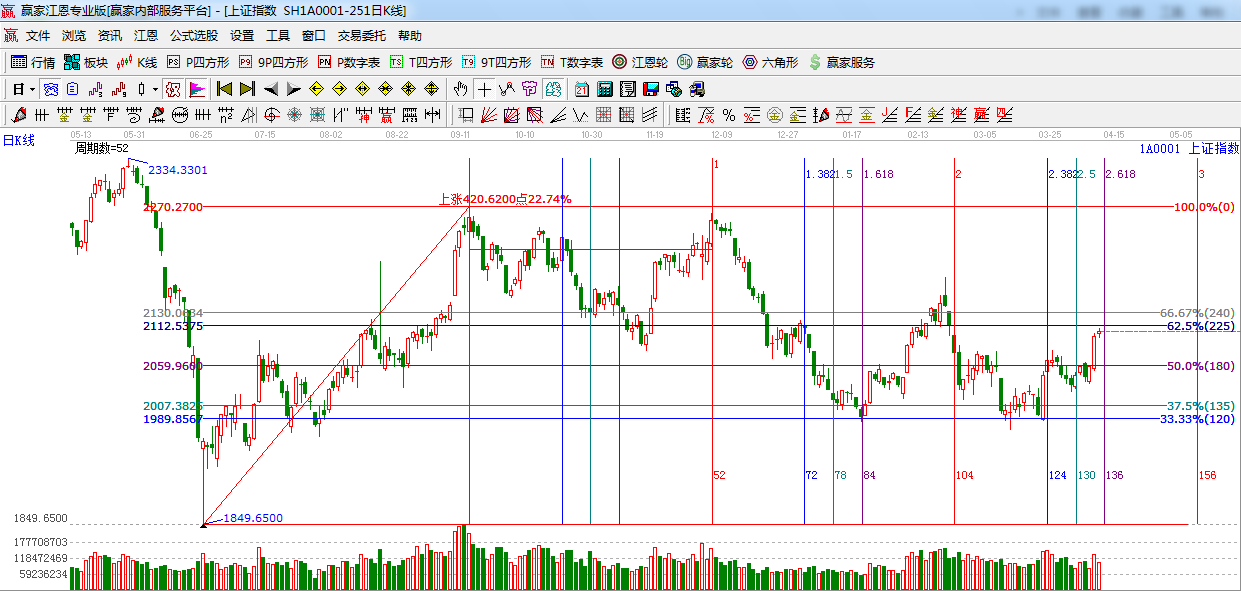Image resolution: width=1241 pixels, height=591 pixels.
Task: Open the 日K线 period label selector
Action: coord(18,141)
